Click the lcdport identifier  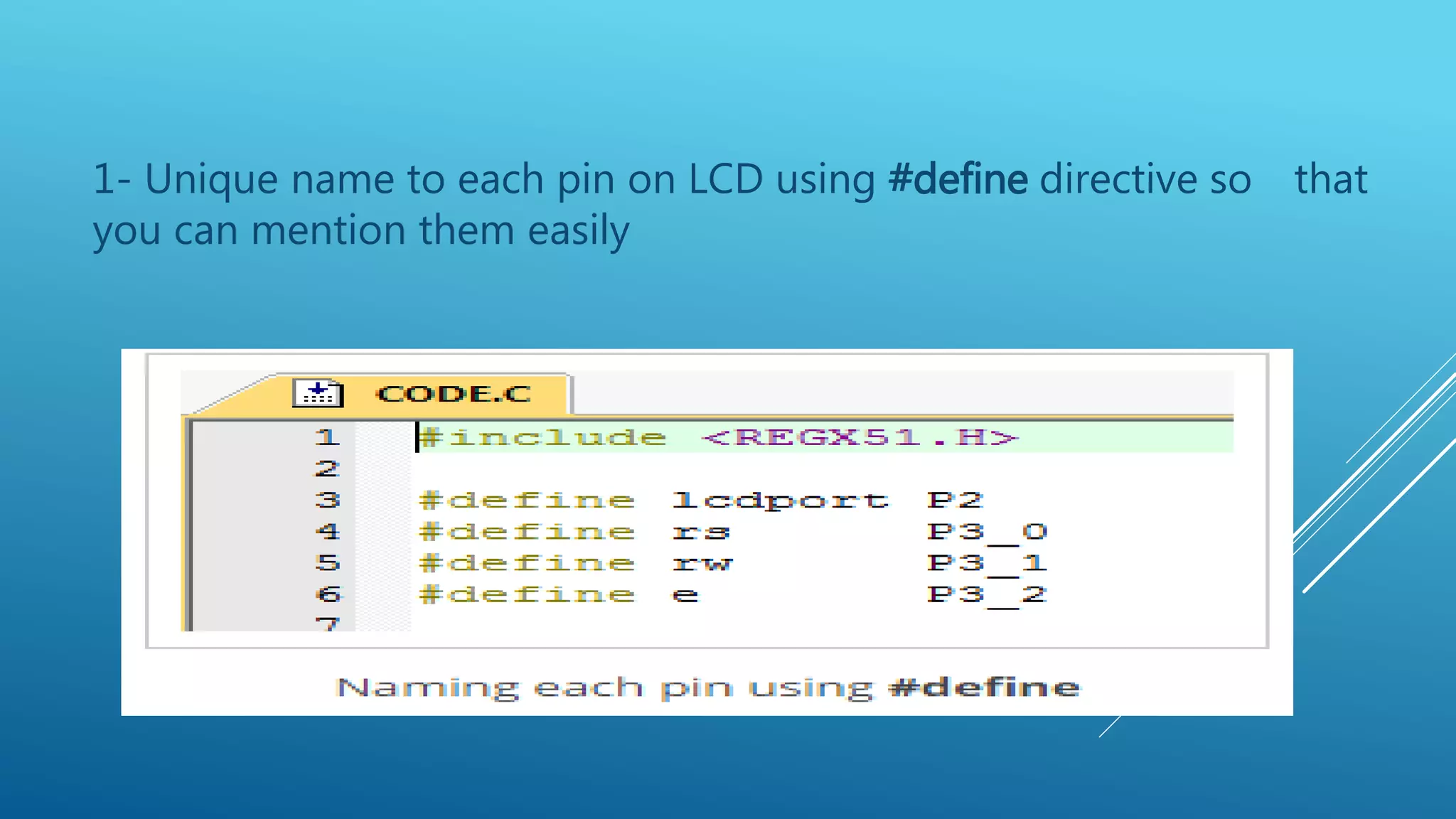click(x=780, y=500)
